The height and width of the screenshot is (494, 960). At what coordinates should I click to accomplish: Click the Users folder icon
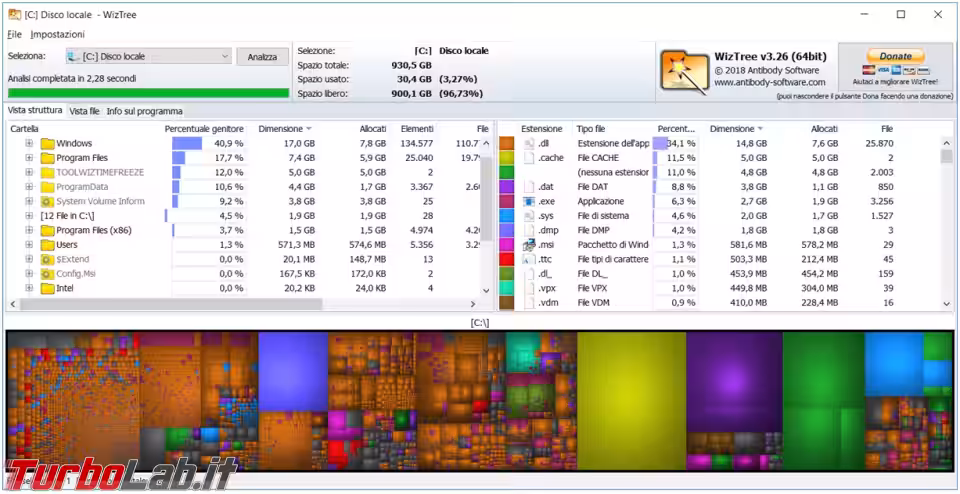[x=48, y=245]
